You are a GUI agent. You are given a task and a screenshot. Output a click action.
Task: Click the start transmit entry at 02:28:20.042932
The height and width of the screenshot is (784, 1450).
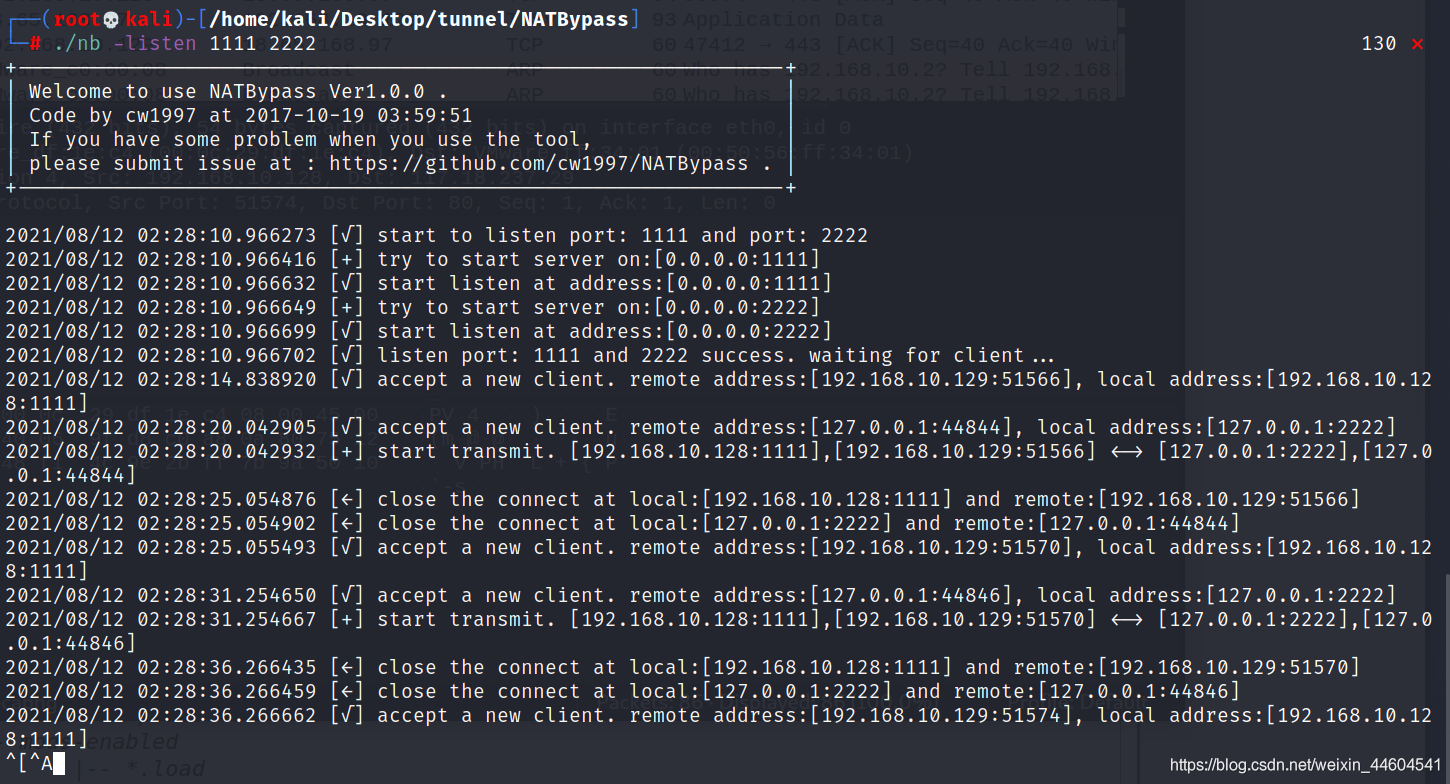point(719,464)
